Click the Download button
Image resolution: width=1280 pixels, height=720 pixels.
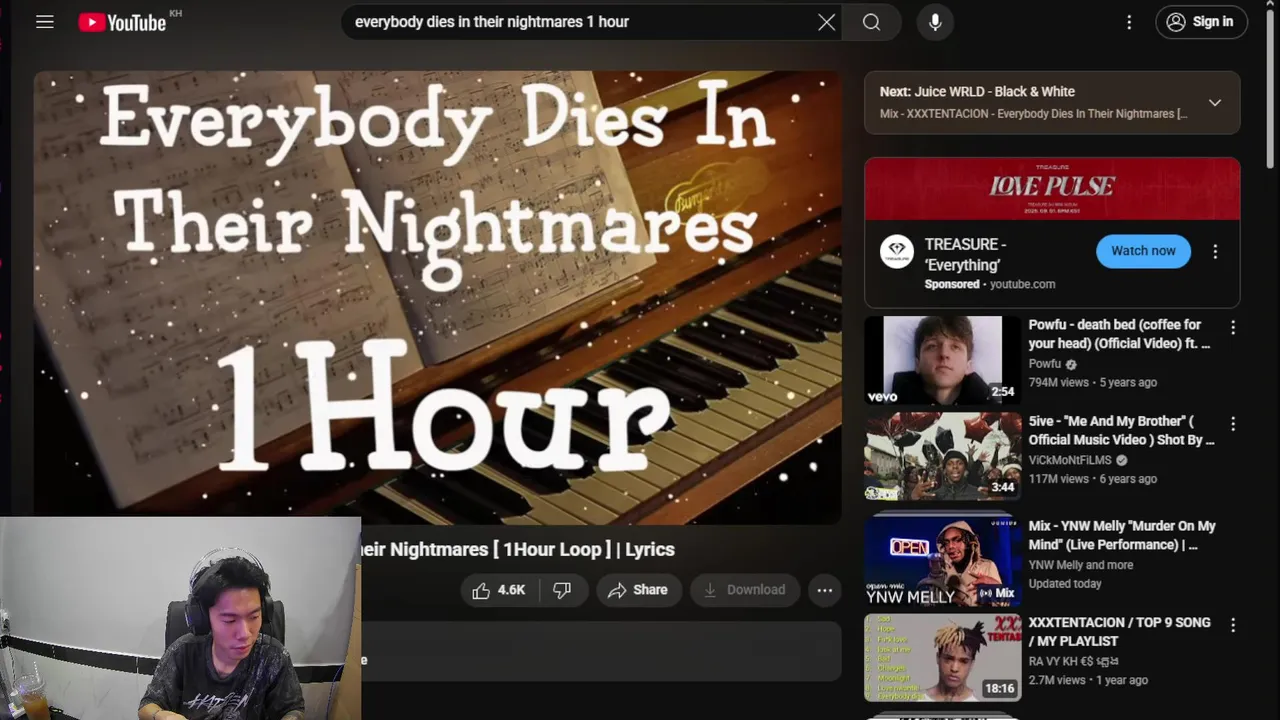(744, 590)
